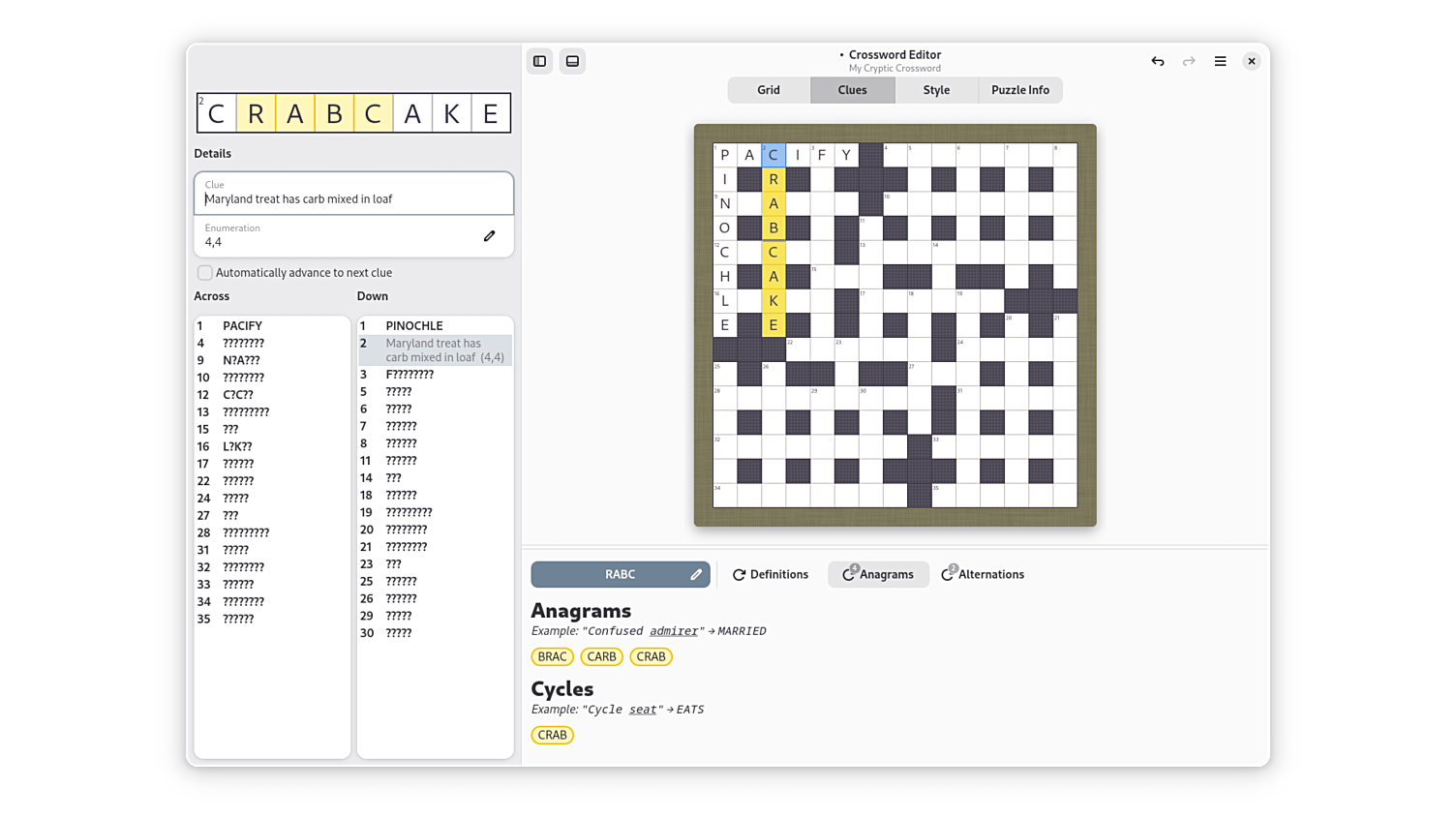The width and height of the screenshot is (1456, 819).
Task: Refresh Definitions using its reload icon
Action: [x=739, y=575]
